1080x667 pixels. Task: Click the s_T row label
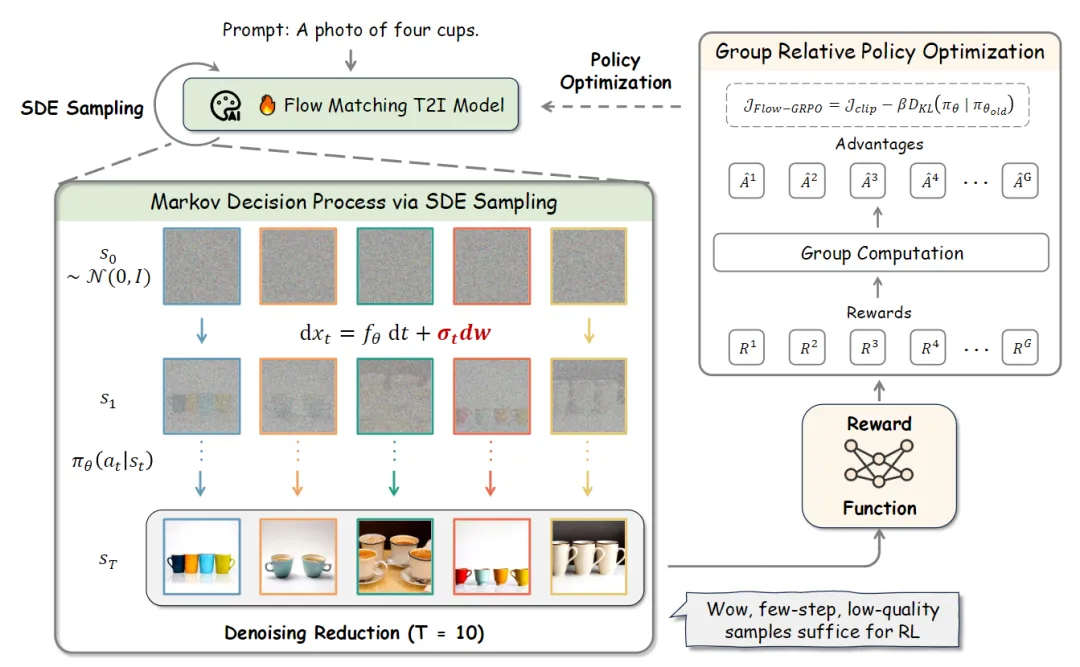pyautogui.click(x=108, y=560)
